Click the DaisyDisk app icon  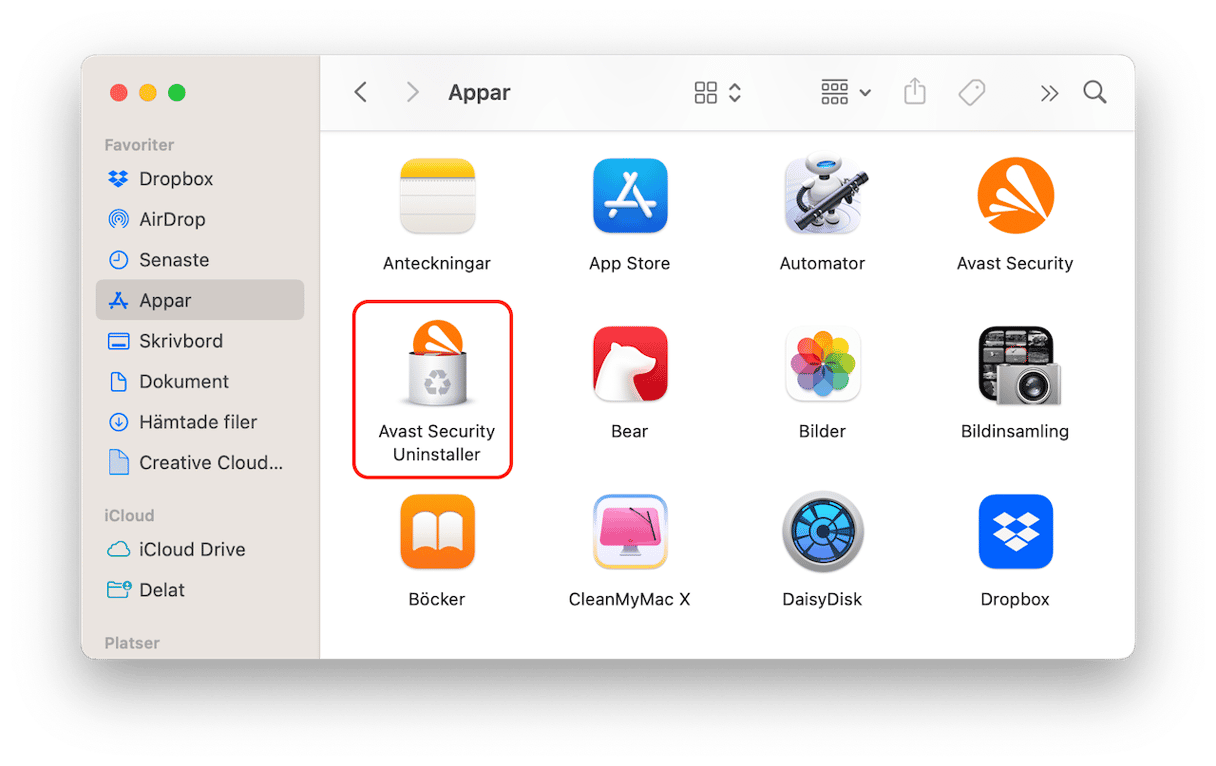(x=822, y=532)
